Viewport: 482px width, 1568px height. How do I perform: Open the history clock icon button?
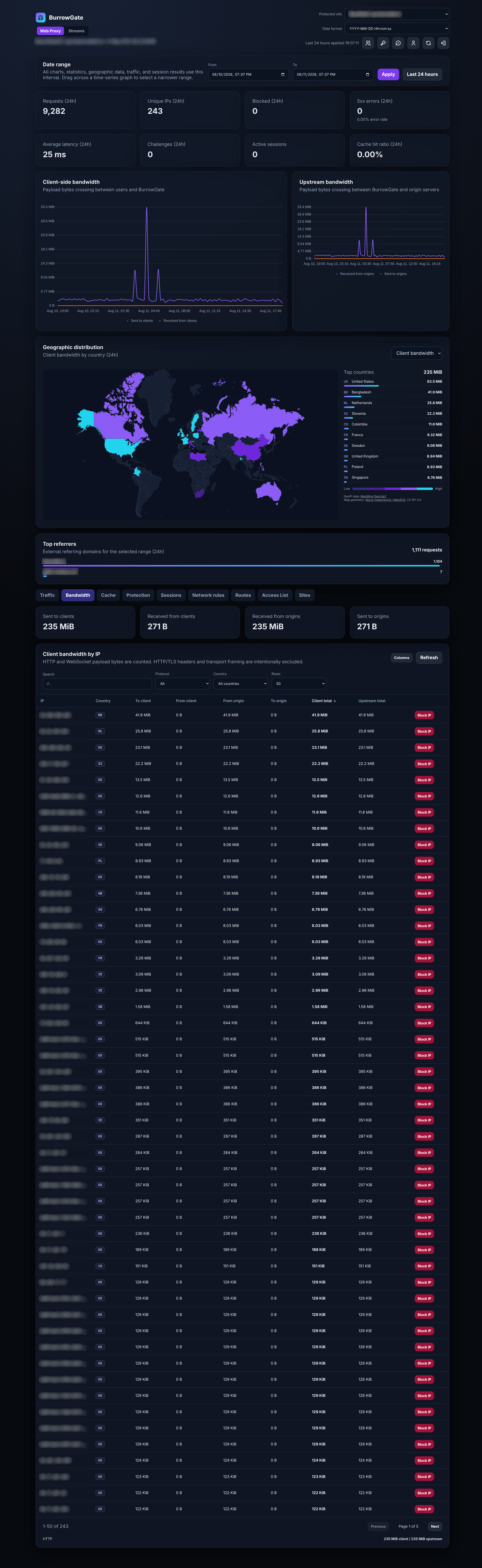click(x=398, y=43)
